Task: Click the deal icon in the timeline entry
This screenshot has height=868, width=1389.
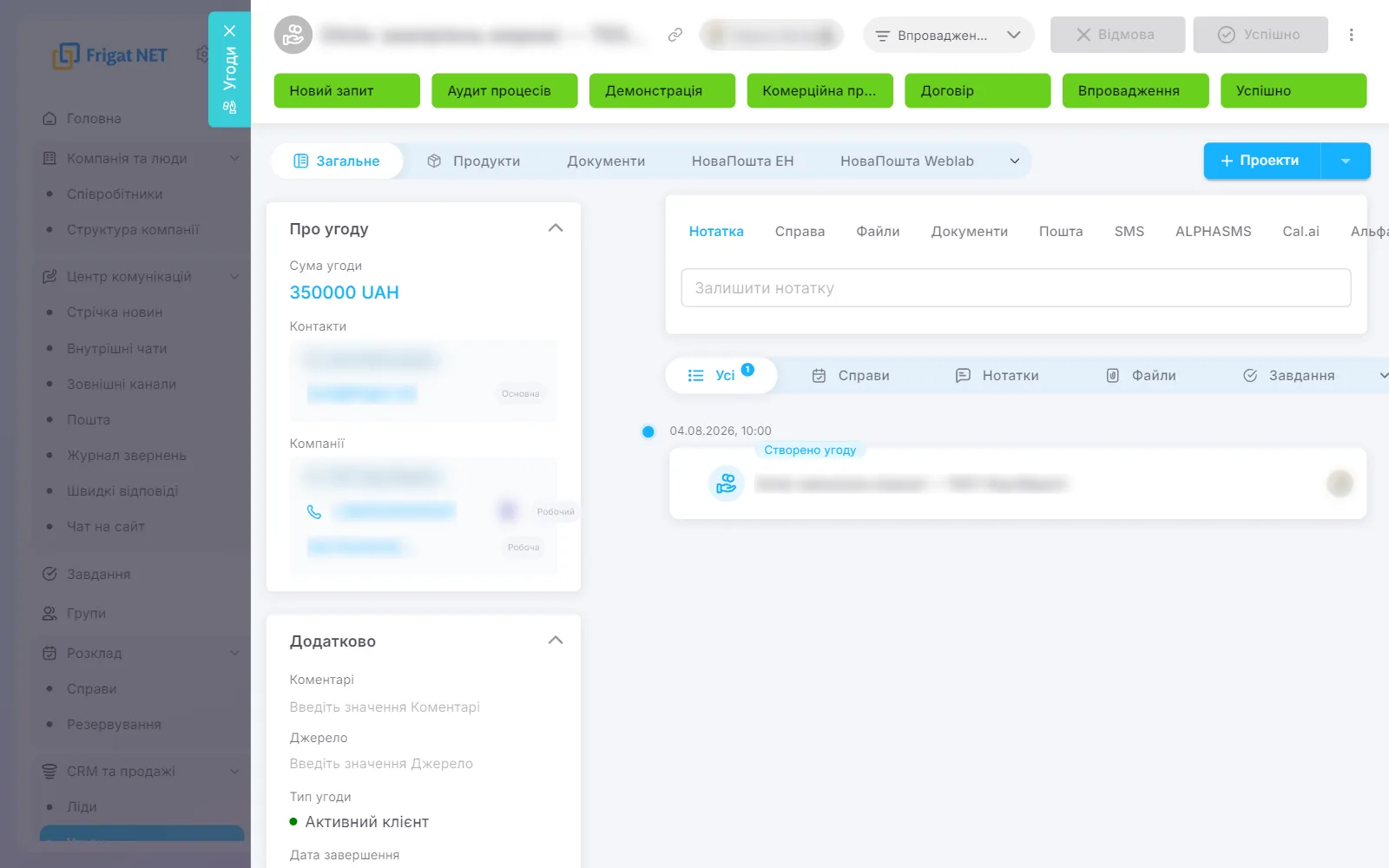Action: 726,483
